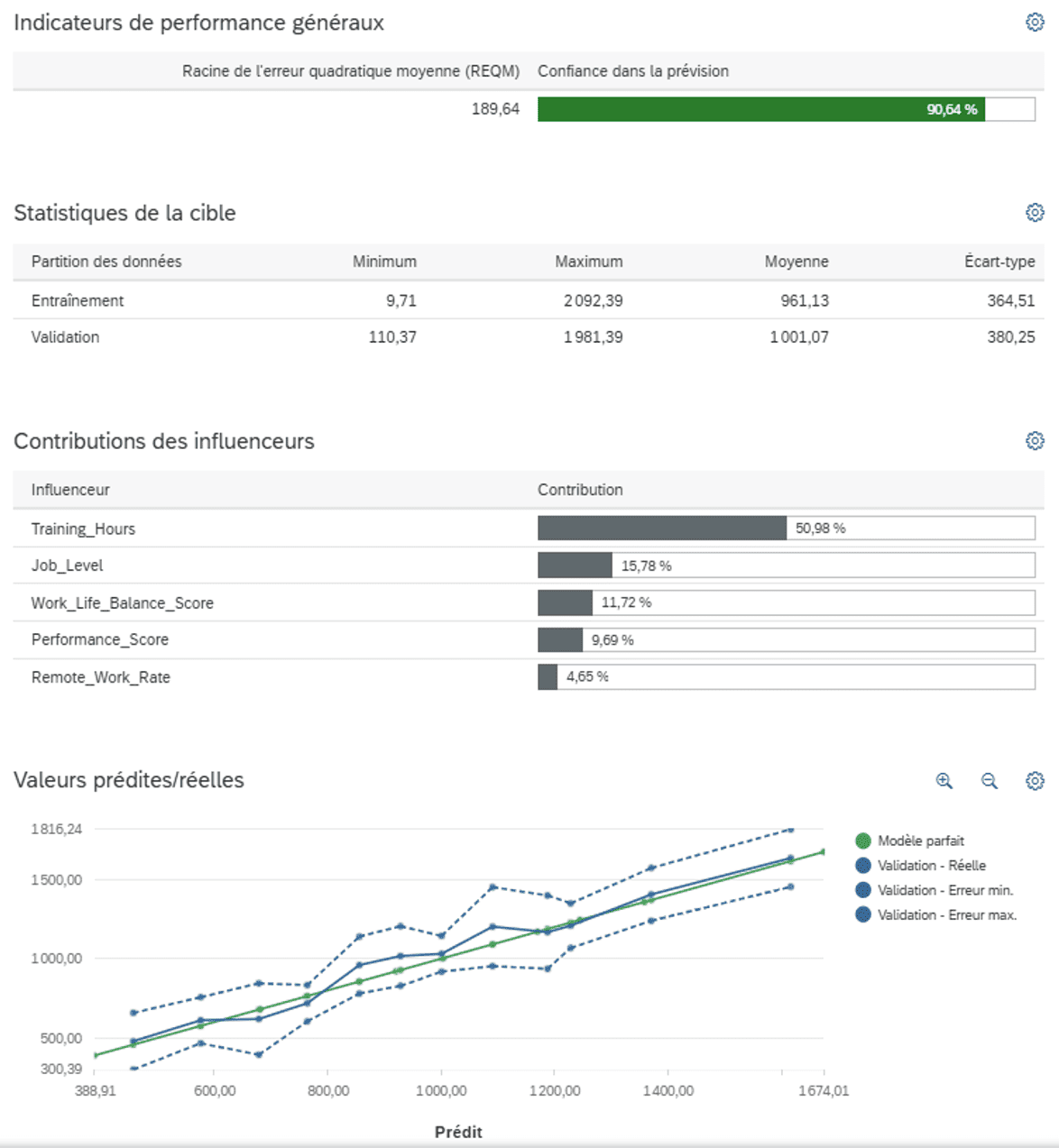This screenshot has height=1148, width=1059.
Task: Open settings for Contributions des influenceurs panel
Action: (x=1036, y=441)
